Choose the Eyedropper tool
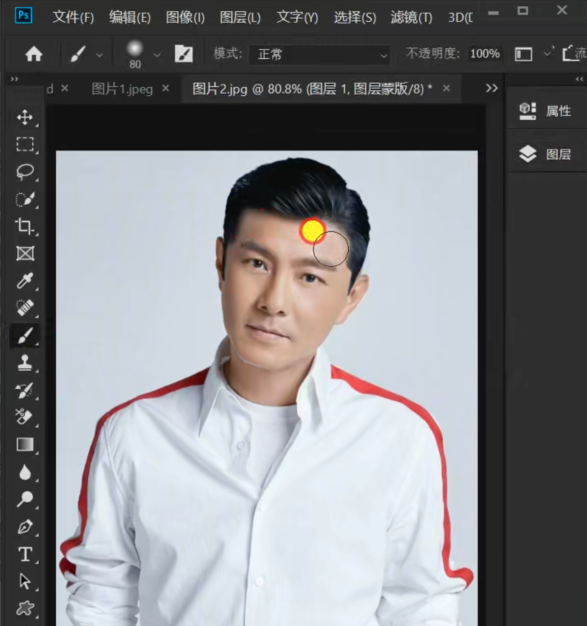 pyautogui.click(x=25, y=281)
